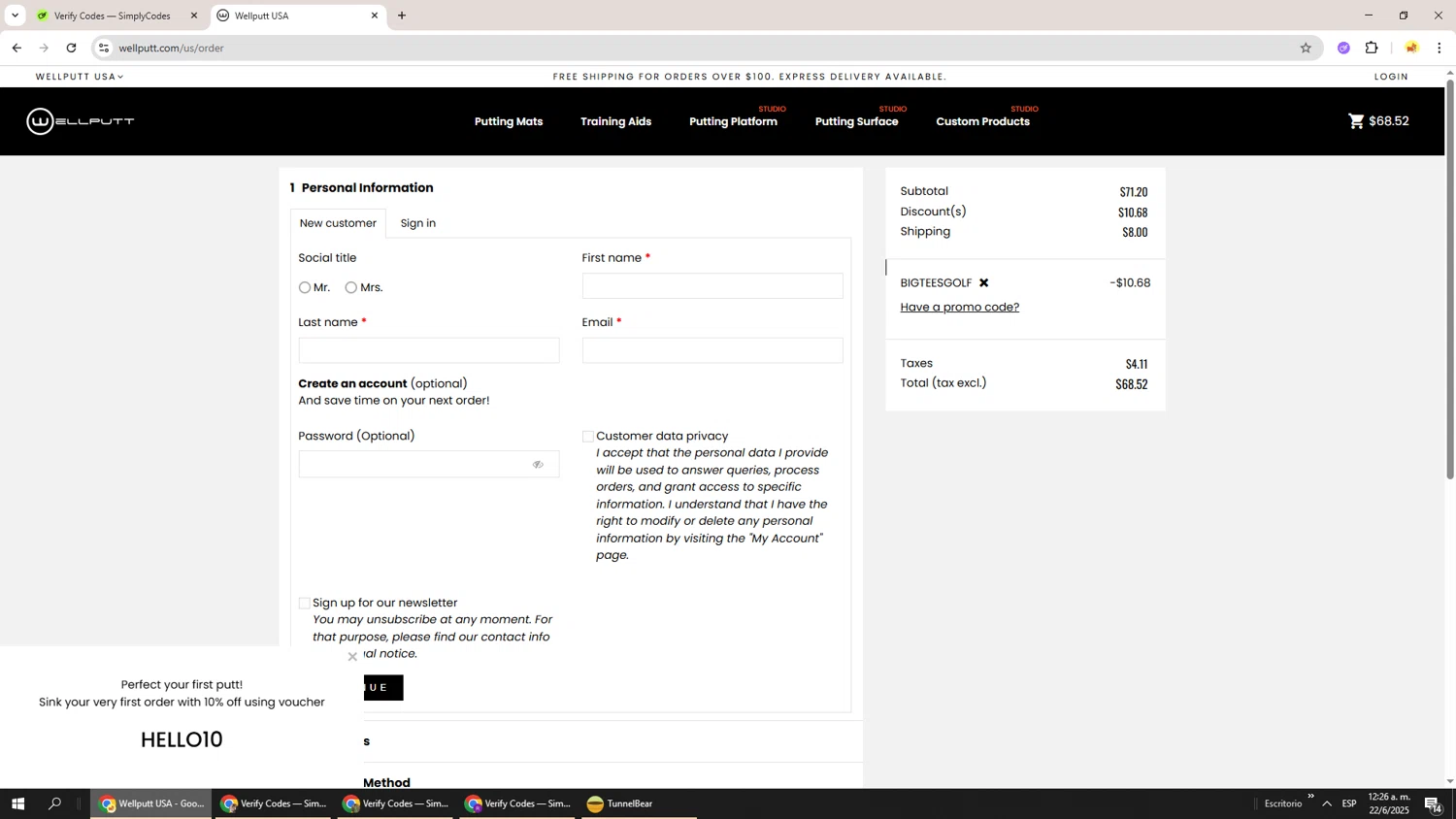View site information icon in address bar

click(104, 48)
